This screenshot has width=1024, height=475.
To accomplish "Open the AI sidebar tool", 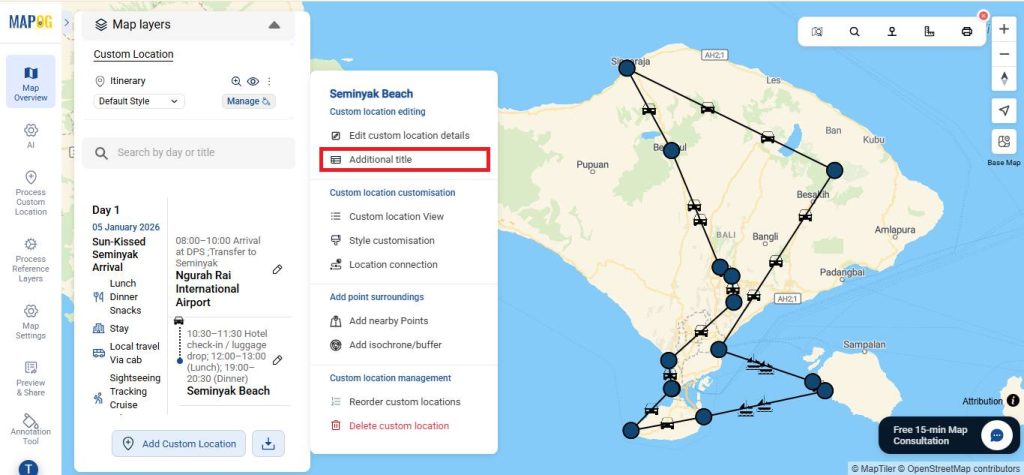I will pyautogui.click(x=31, y=136).
